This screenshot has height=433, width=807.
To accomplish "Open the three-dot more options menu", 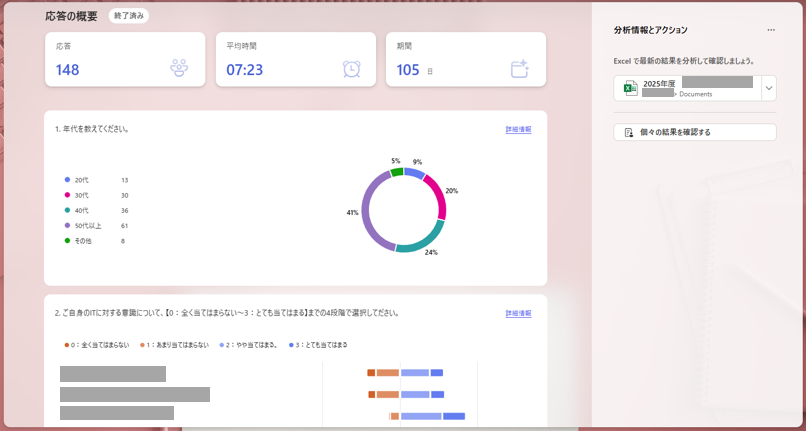I will [x=771, y=31].
